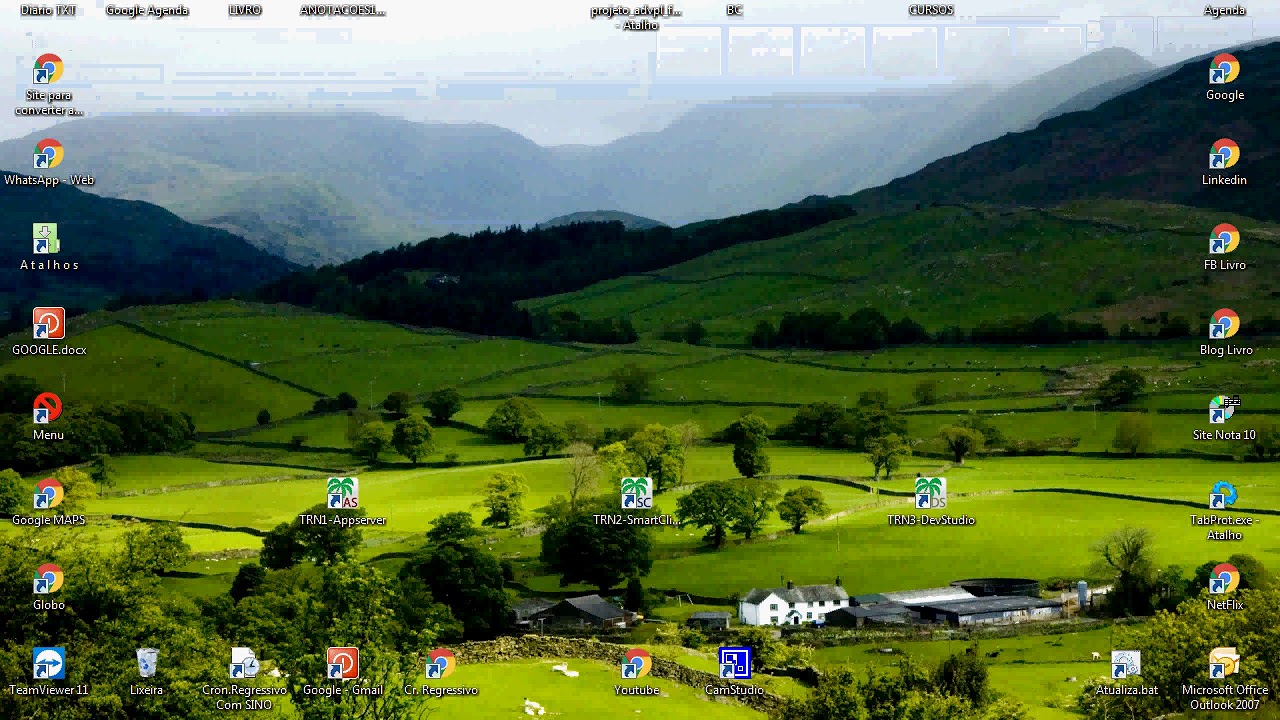Viewport: 1280px width, 720px height.
Task: Select the 'FB Livro' shortcut
Action: 1224,241
